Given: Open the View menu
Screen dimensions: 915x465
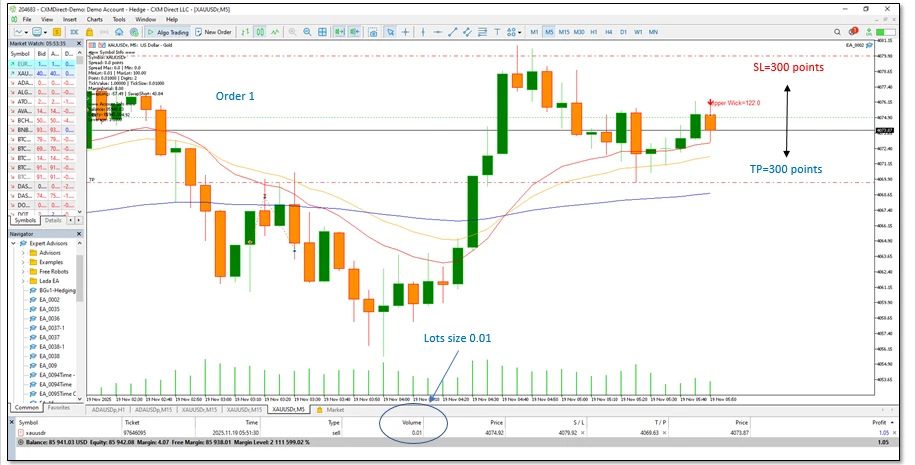Looking at the screenshot, I should pyautogui.click(x=47, y=19).
